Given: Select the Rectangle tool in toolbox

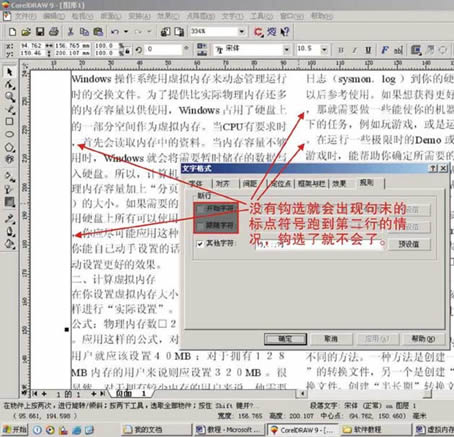Looking at the screenshot, I should (9, 121).
